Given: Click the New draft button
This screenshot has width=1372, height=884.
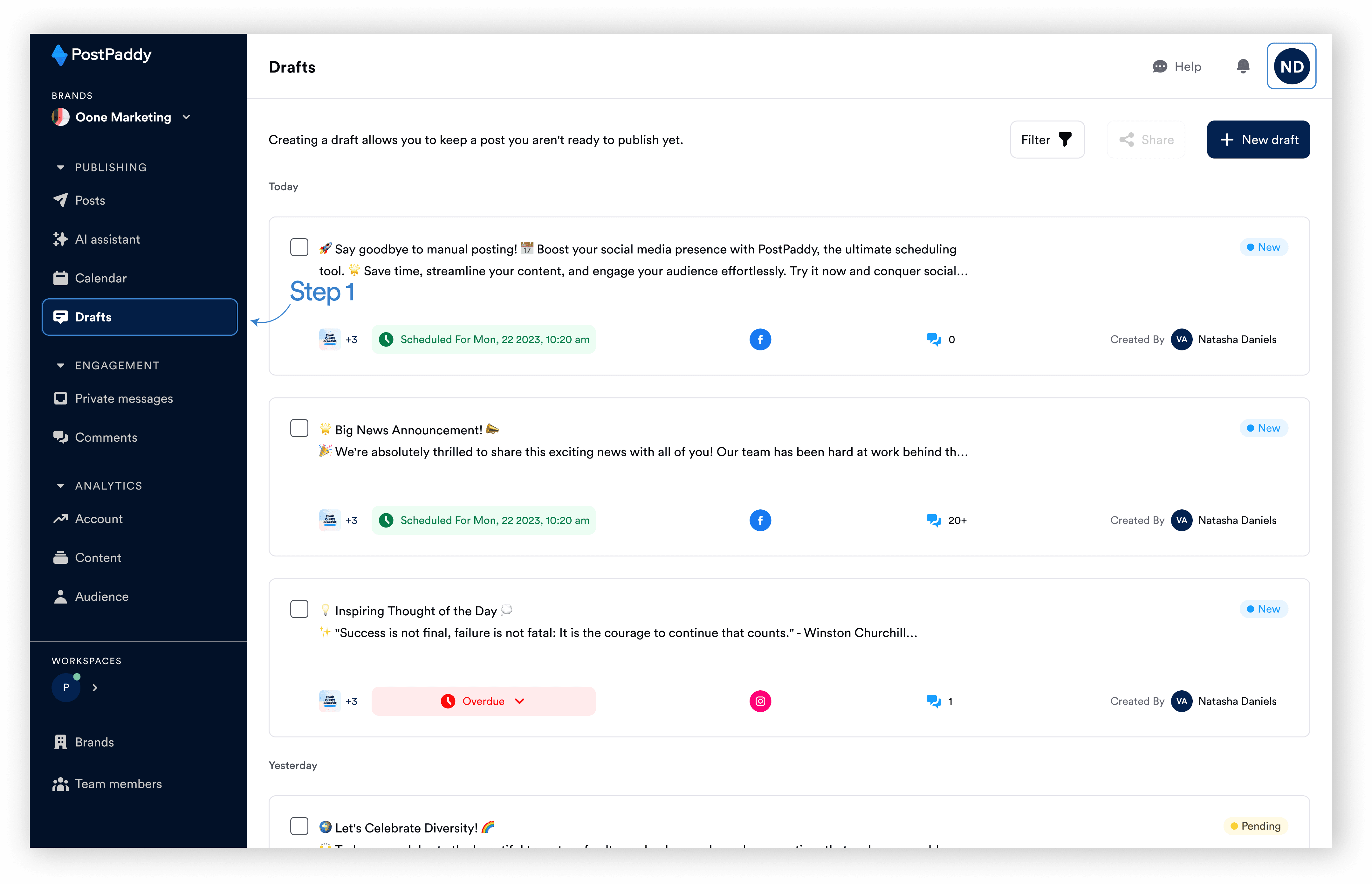Looking at the screenshot, I should 1258,140.
